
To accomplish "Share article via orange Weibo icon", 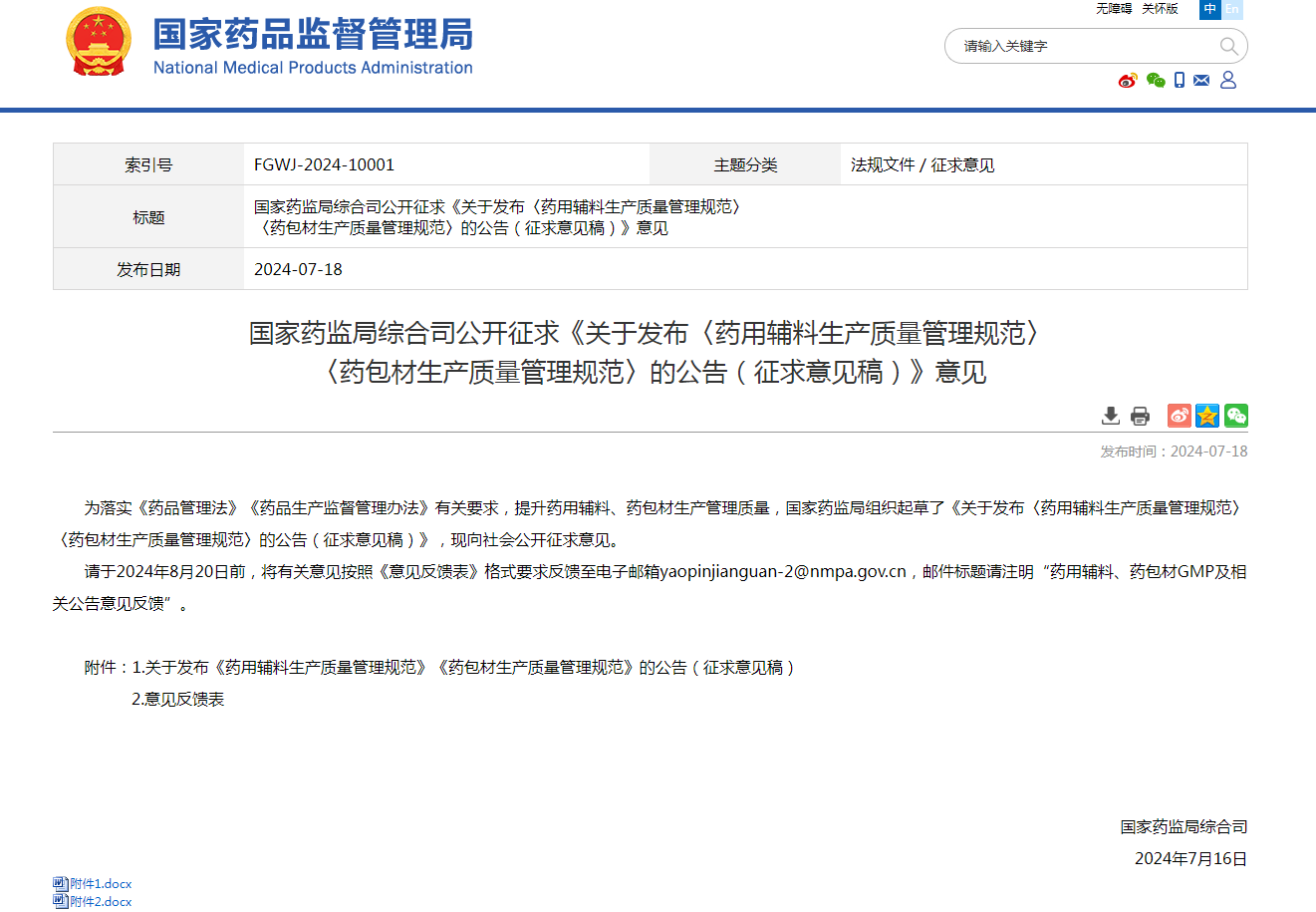I will pyautogui.click(x=1180, y=416).
